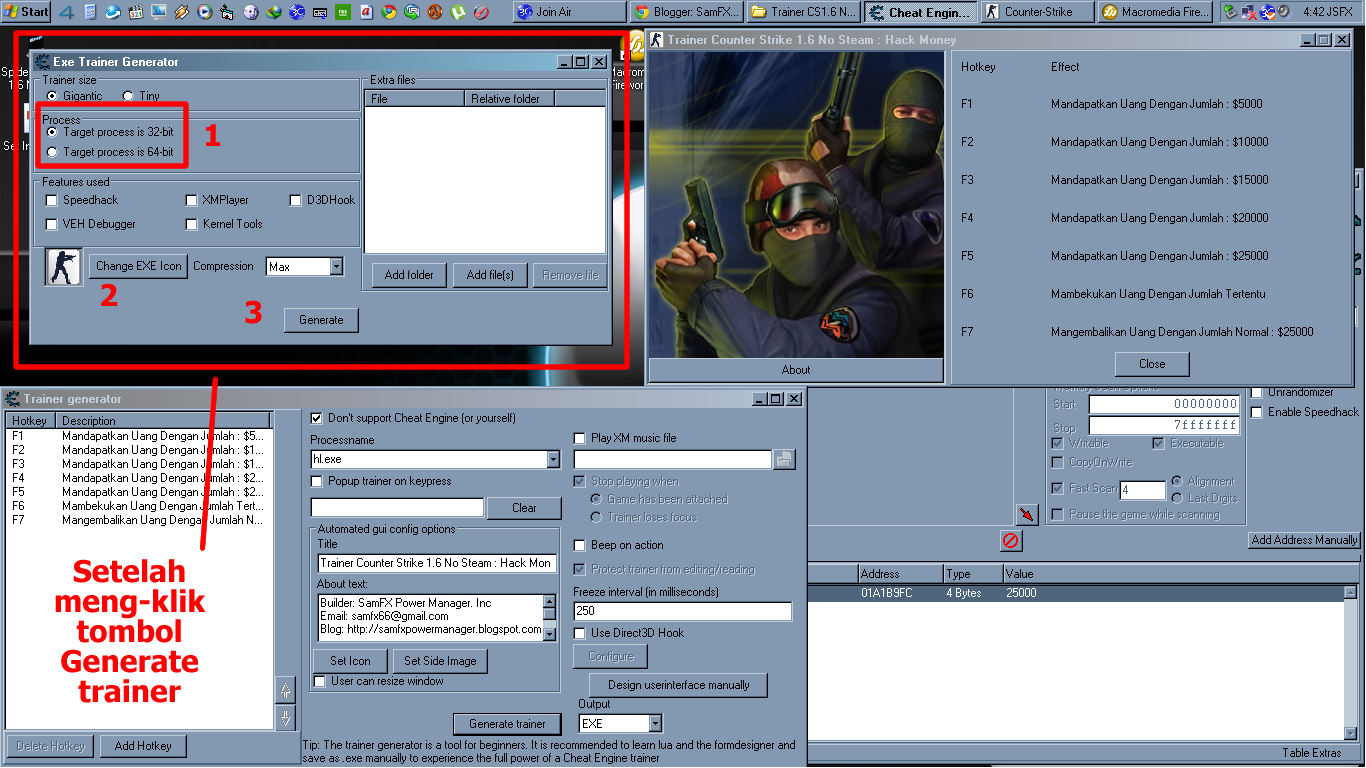Click Design userinterface manually button

678,685
